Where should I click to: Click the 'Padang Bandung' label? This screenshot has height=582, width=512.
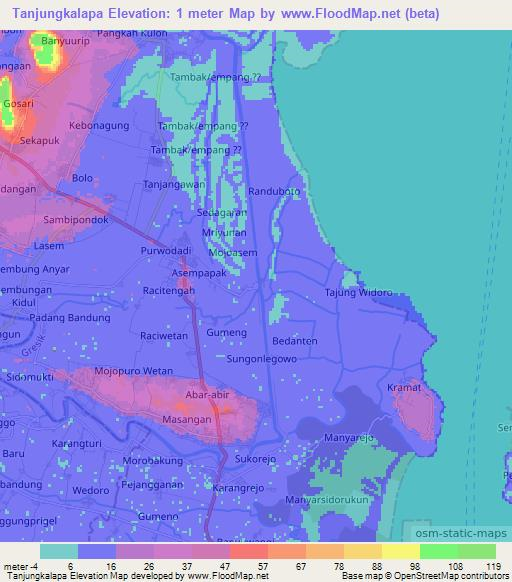[70, 318]
